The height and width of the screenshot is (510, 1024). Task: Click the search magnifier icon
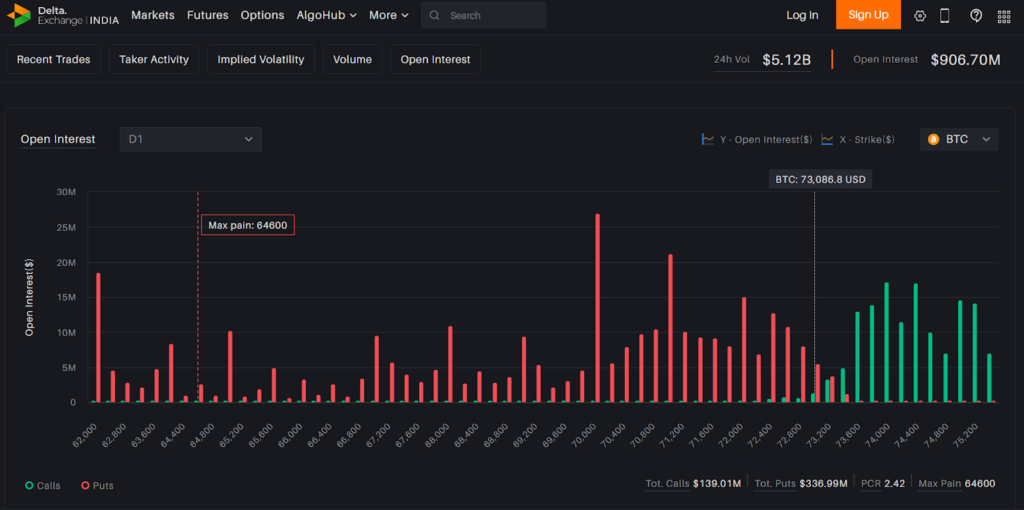pos(434,15)
